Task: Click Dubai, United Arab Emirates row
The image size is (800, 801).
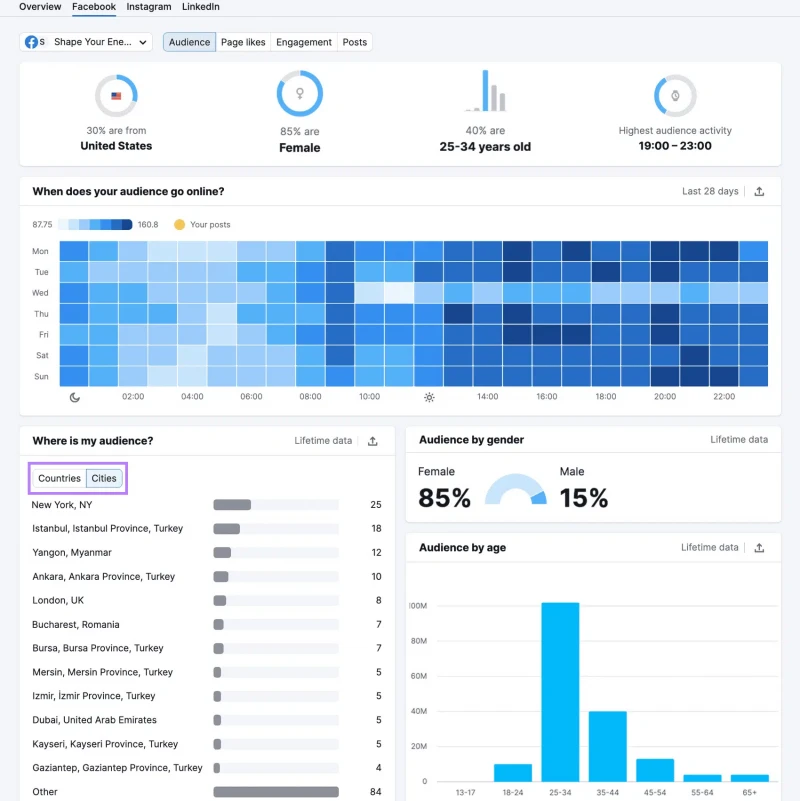Action: tap(206, 720)
